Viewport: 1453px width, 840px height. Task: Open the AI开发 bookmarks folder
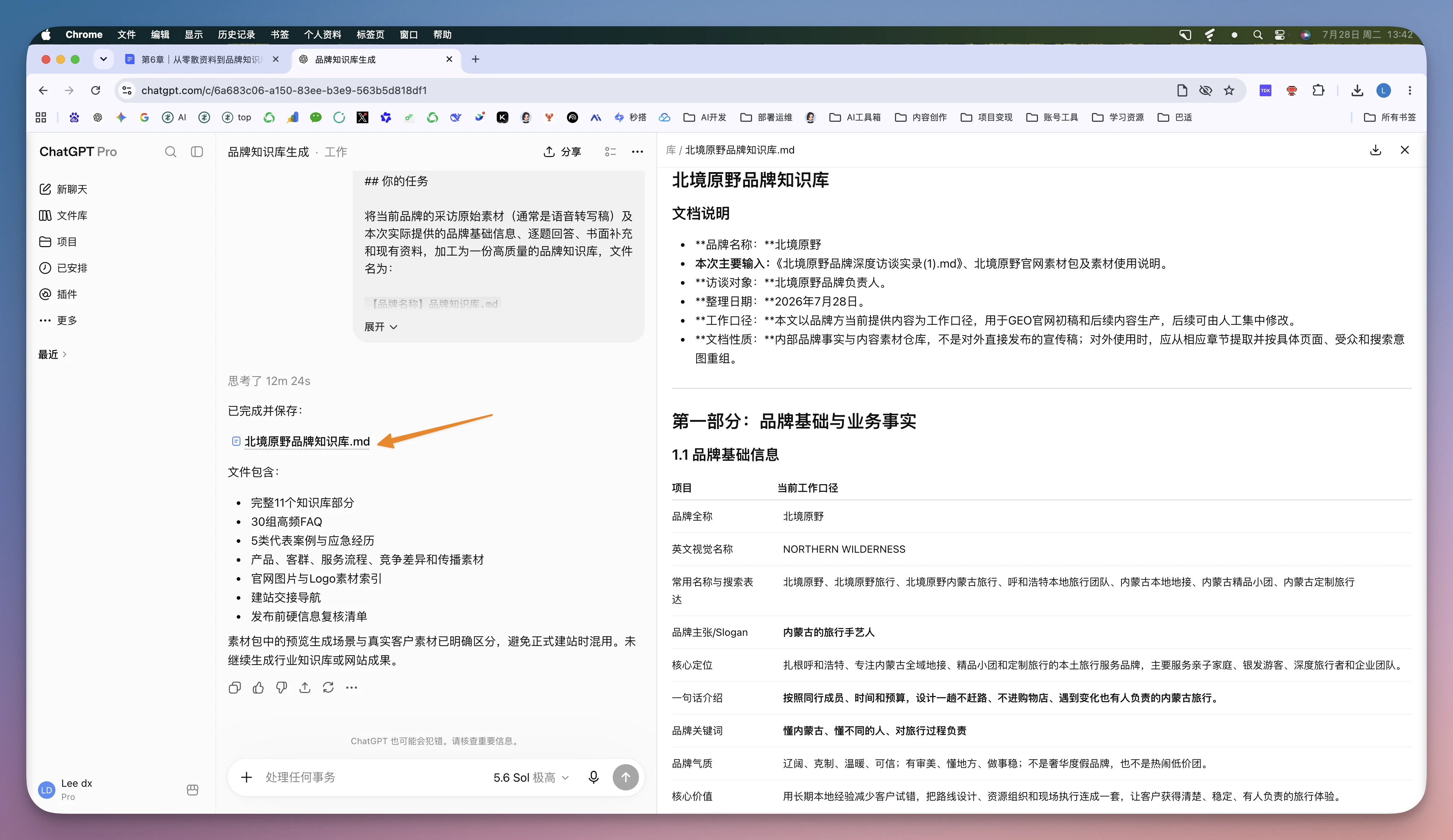(705, 117)
